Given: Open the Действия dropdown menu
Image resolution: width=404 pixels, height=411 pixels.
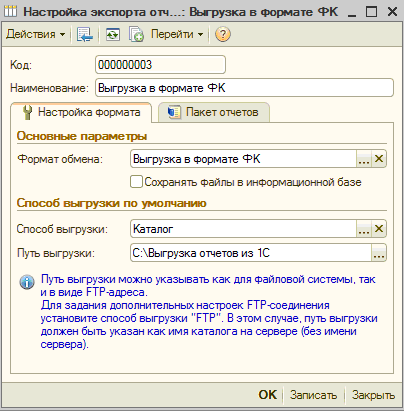Looking at the screenshot, I should (35, 34).
